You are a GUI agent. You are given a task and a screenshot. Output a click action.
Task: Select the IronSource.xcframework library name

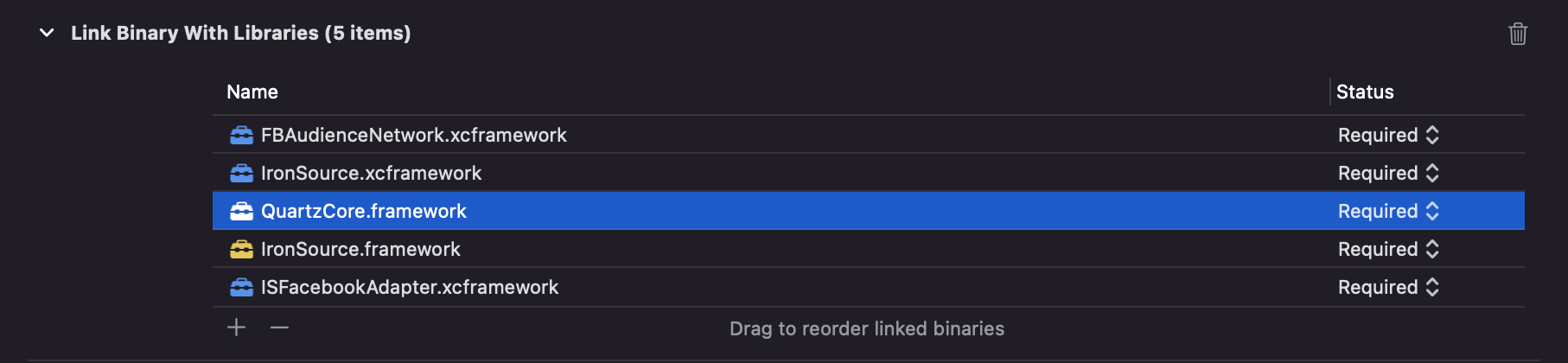point(371,174)
